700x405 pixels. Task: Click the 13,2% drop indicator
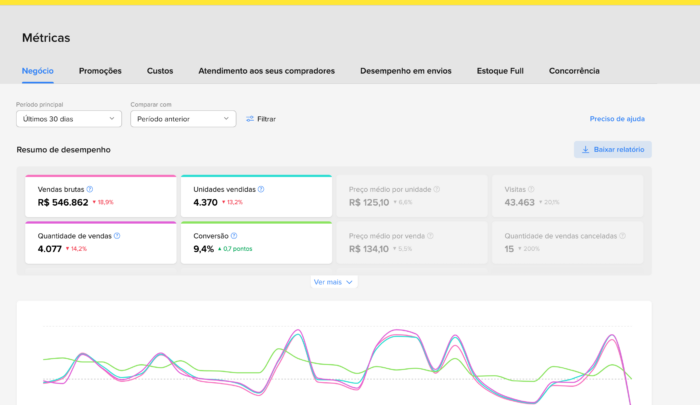click(232, 202)
